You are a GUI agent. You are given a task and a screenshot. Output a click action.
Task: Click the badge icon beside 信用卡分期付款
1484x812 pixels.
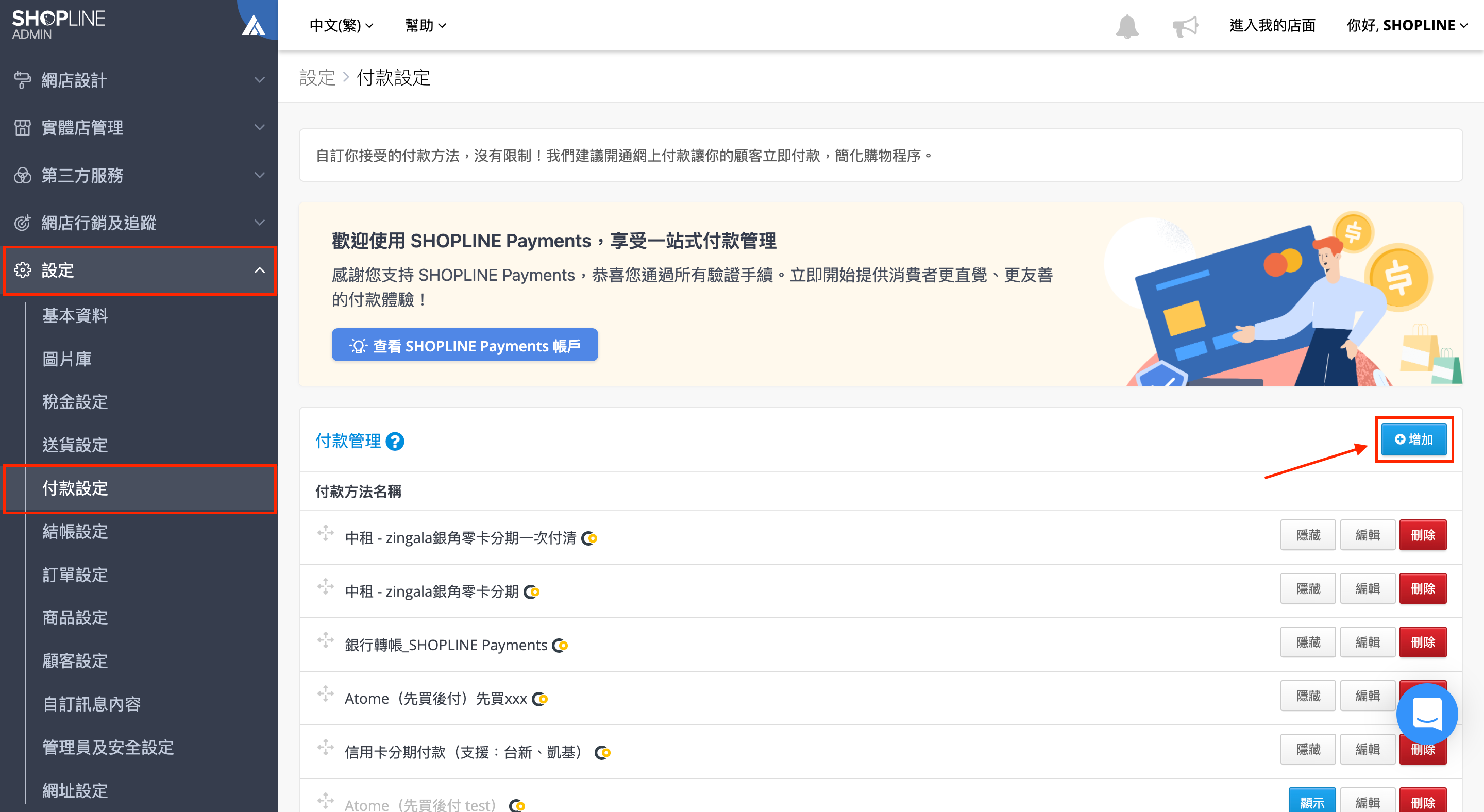pos(602,753)
